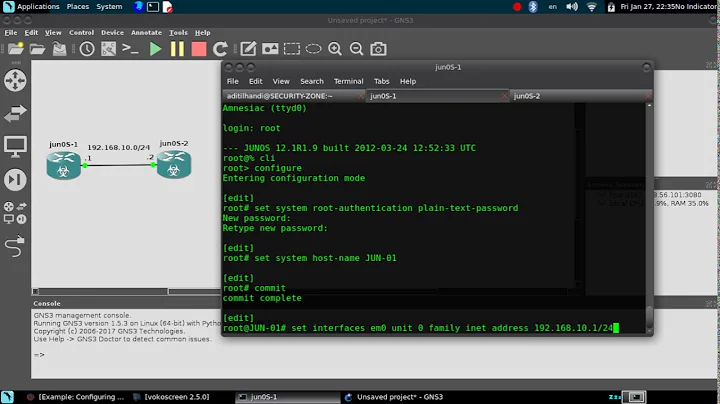Switch to junOS-1 taskbar window item
The image size is (720, 404).
click(x=287, y=397)
